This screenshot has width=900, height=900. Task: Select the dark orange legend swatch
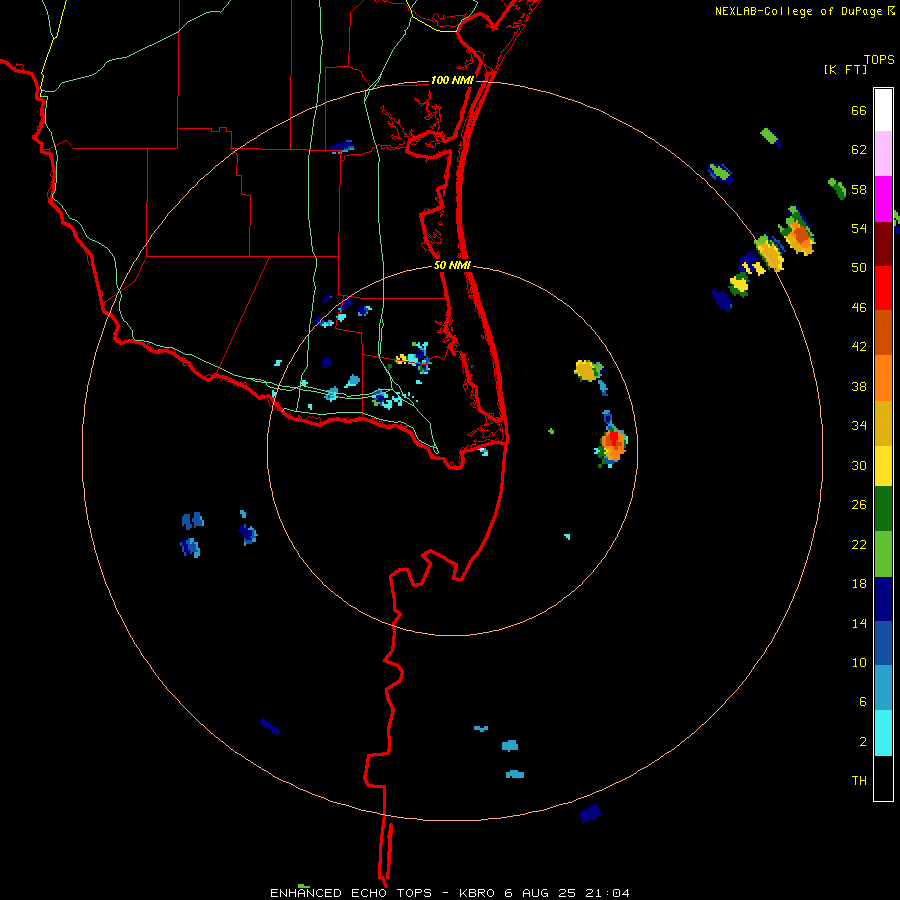click(x=883, y=333)
